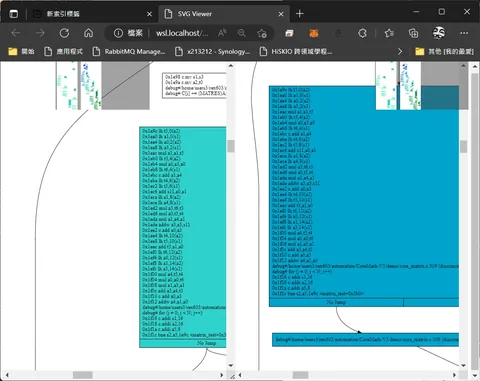Click the read aloud icon in address bar

tap(222, 33)
